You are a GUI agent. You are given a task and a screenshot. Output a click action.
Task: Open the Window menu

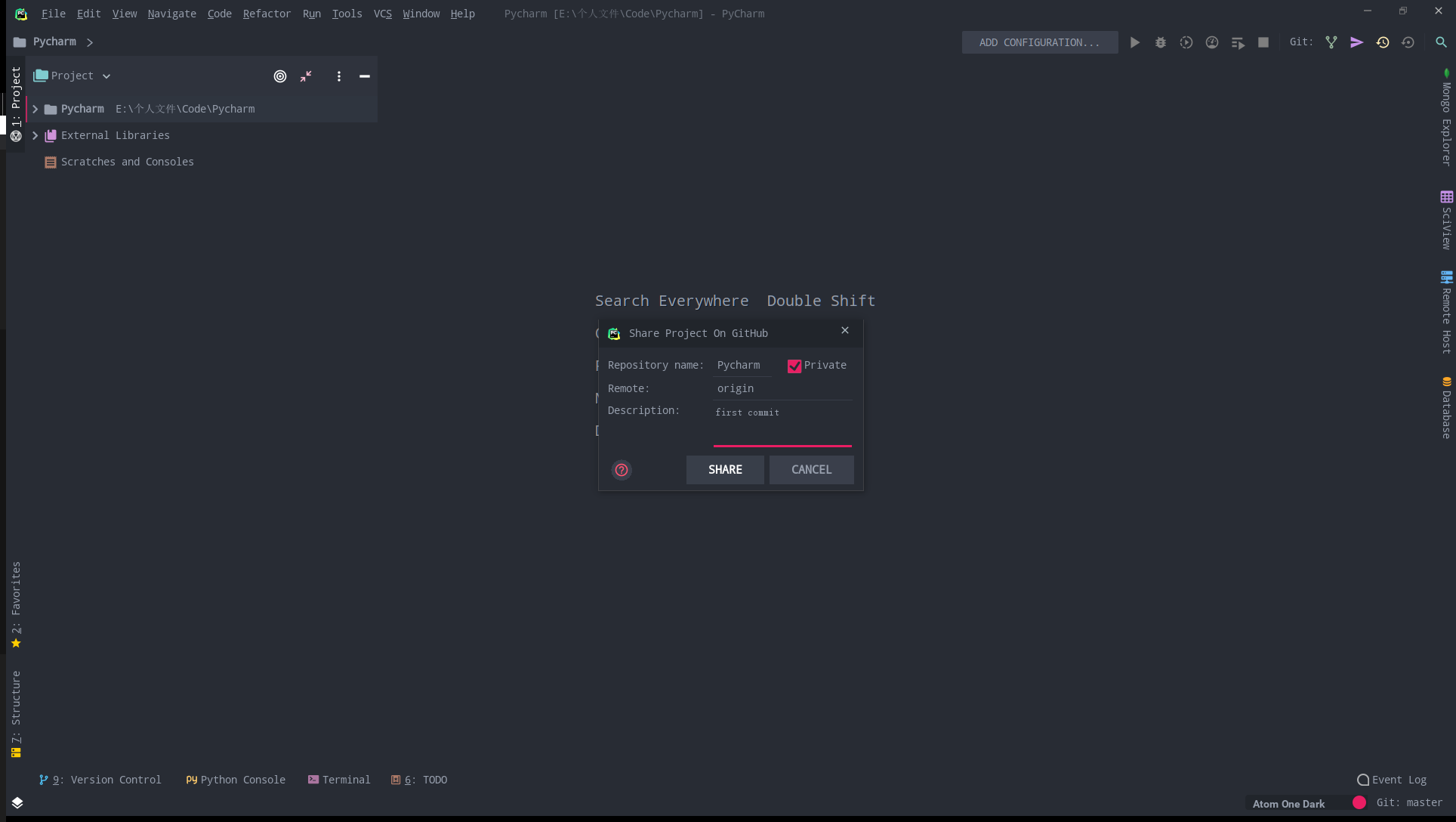pos(421,14)
